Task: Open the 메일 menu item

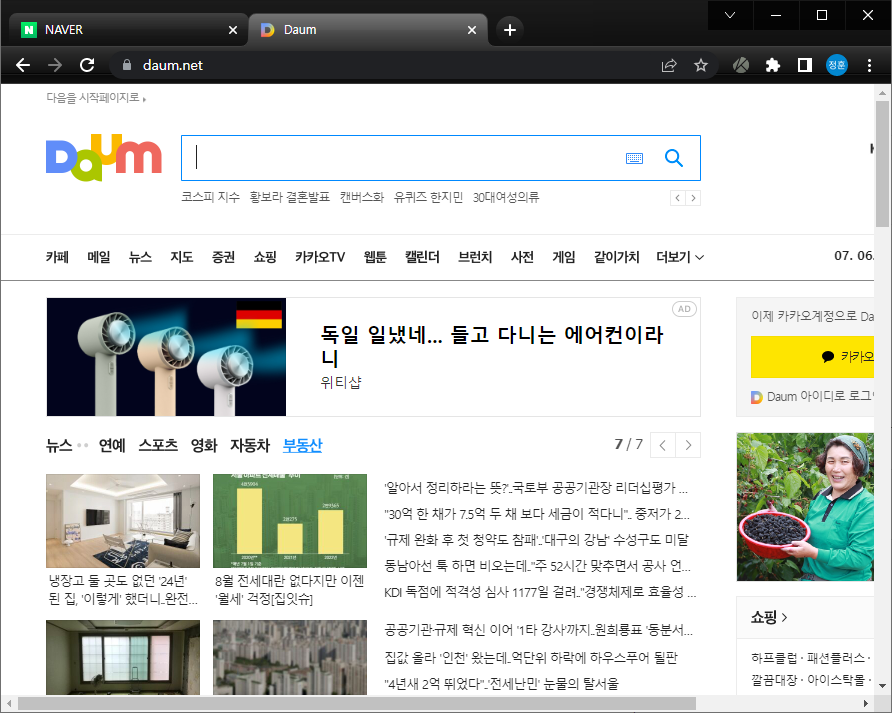Action: (99, 257)
